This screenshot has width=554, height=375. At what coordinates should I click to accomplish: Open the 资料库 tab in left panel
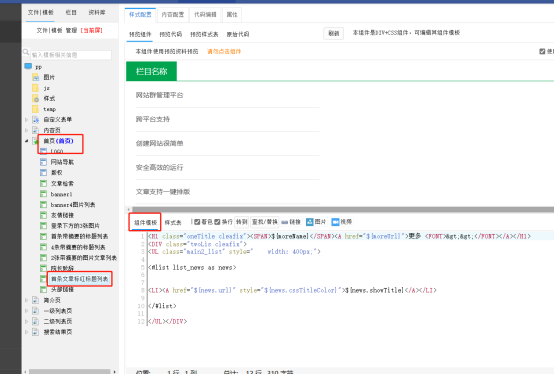(x=97, y=13)
